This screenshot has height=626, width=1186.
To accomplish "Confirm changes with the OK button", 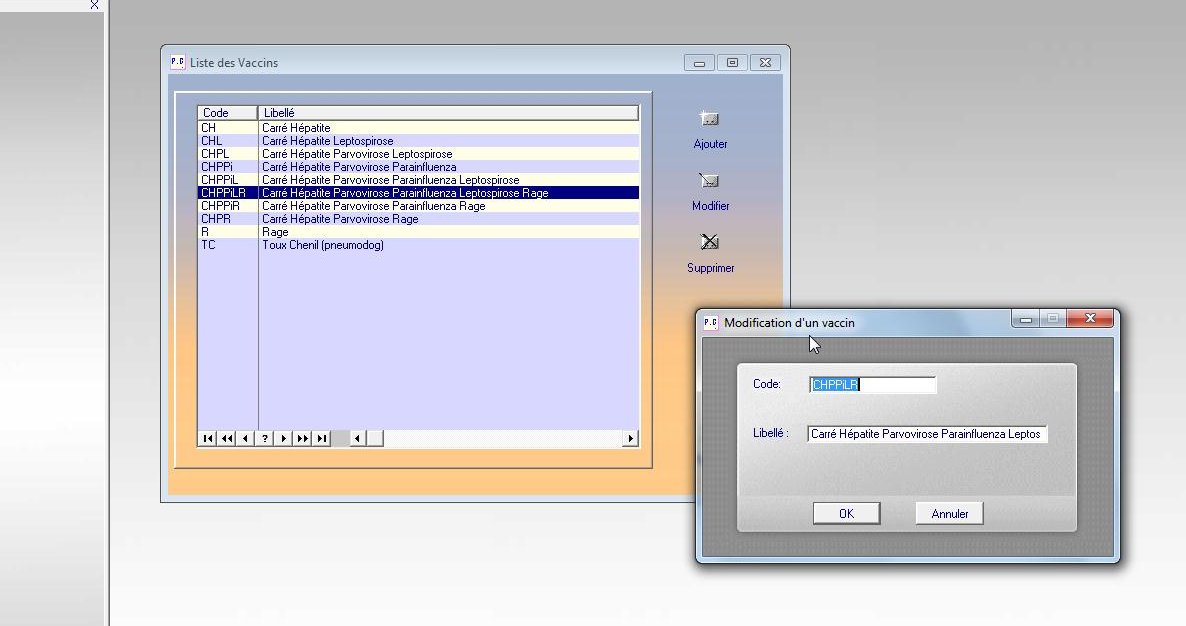I will coord(846,513).
